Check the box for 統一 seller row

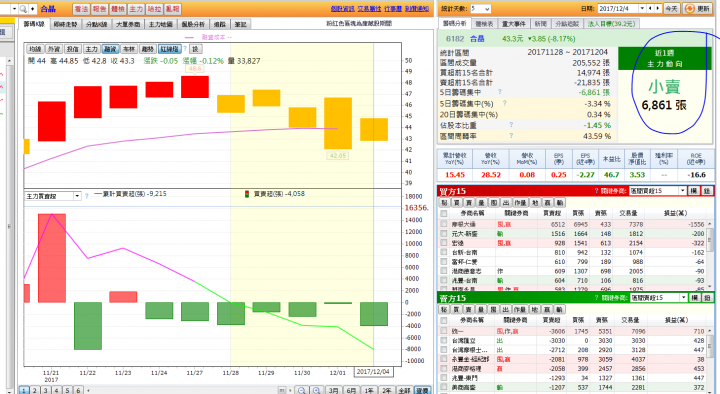pyautogui.click(x=444, y=331)
